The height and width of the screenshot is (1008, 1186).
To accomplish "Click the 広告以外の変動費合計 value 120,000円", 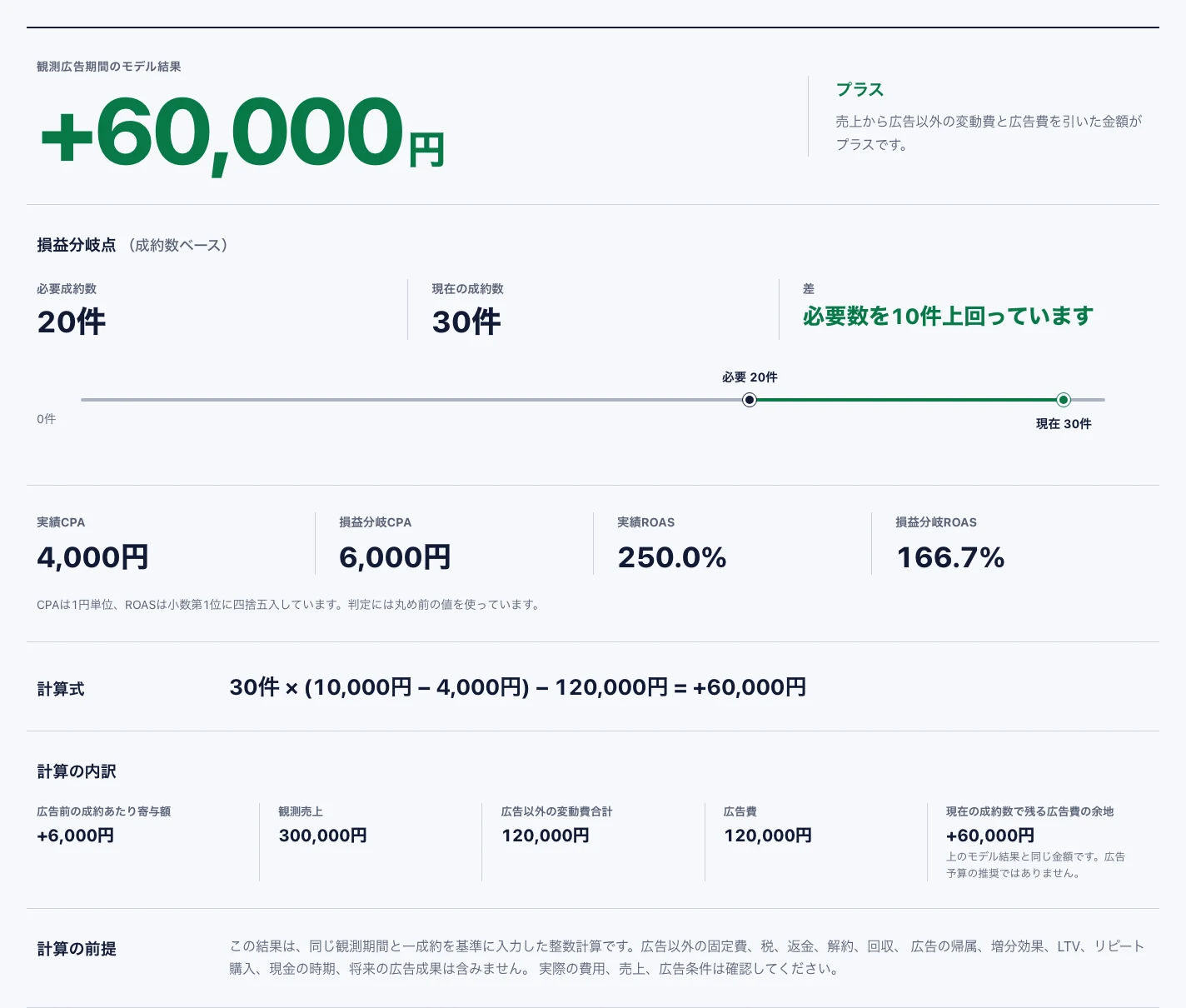I will click(546, 836).
